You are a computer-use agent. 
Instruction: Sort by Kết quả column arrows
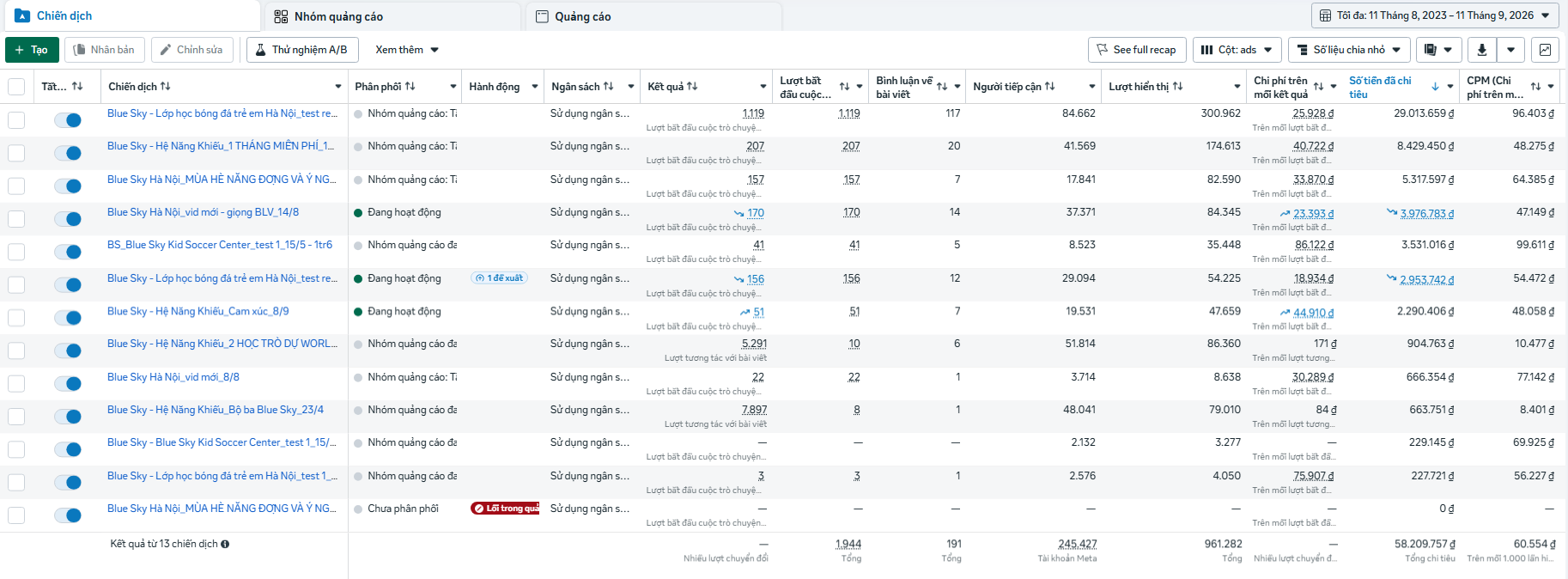click(692, 86)
